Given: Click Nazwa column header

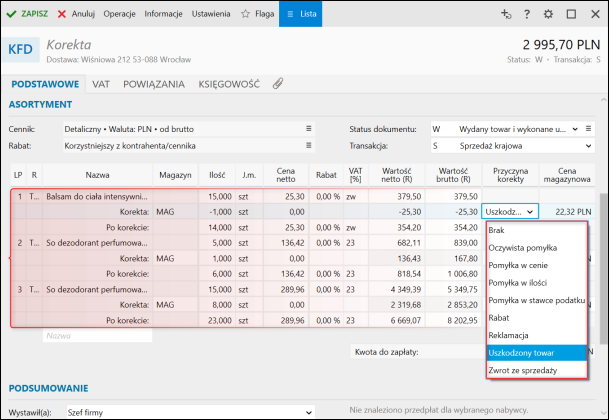Looking at the screenshot, I should coord(97,175).
